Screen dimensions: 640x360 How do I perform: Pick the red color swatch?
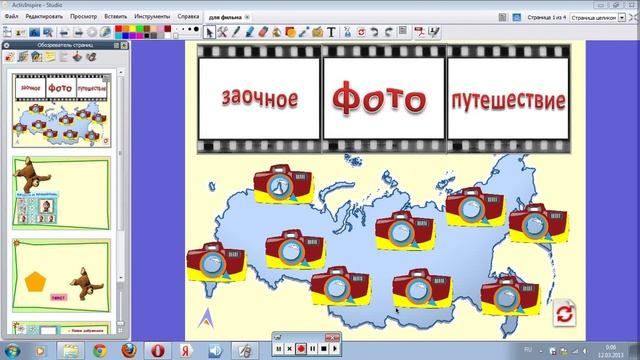[119, 29]
